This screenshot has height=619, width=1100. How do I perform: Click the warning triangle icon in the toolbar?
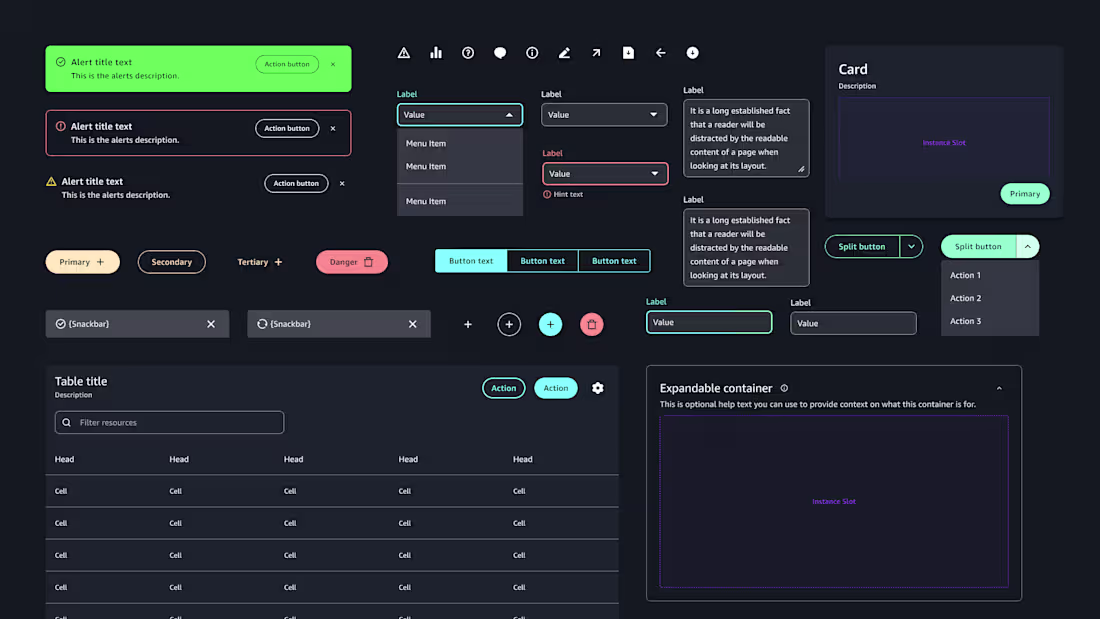[404, 52]
